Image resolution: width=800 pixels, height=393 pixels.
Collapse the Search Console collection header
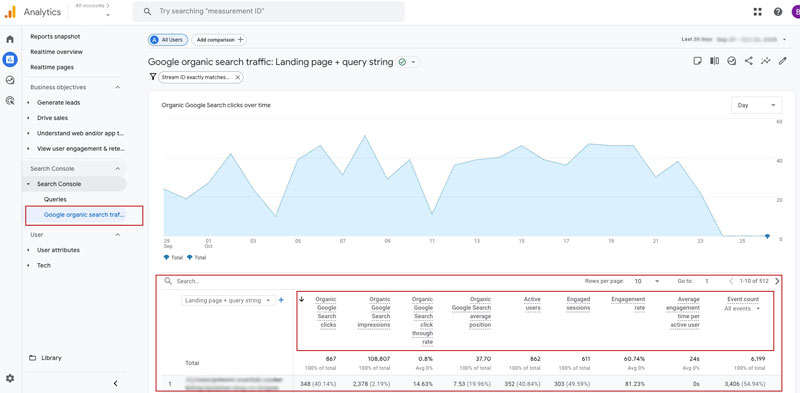click(117, 168)
